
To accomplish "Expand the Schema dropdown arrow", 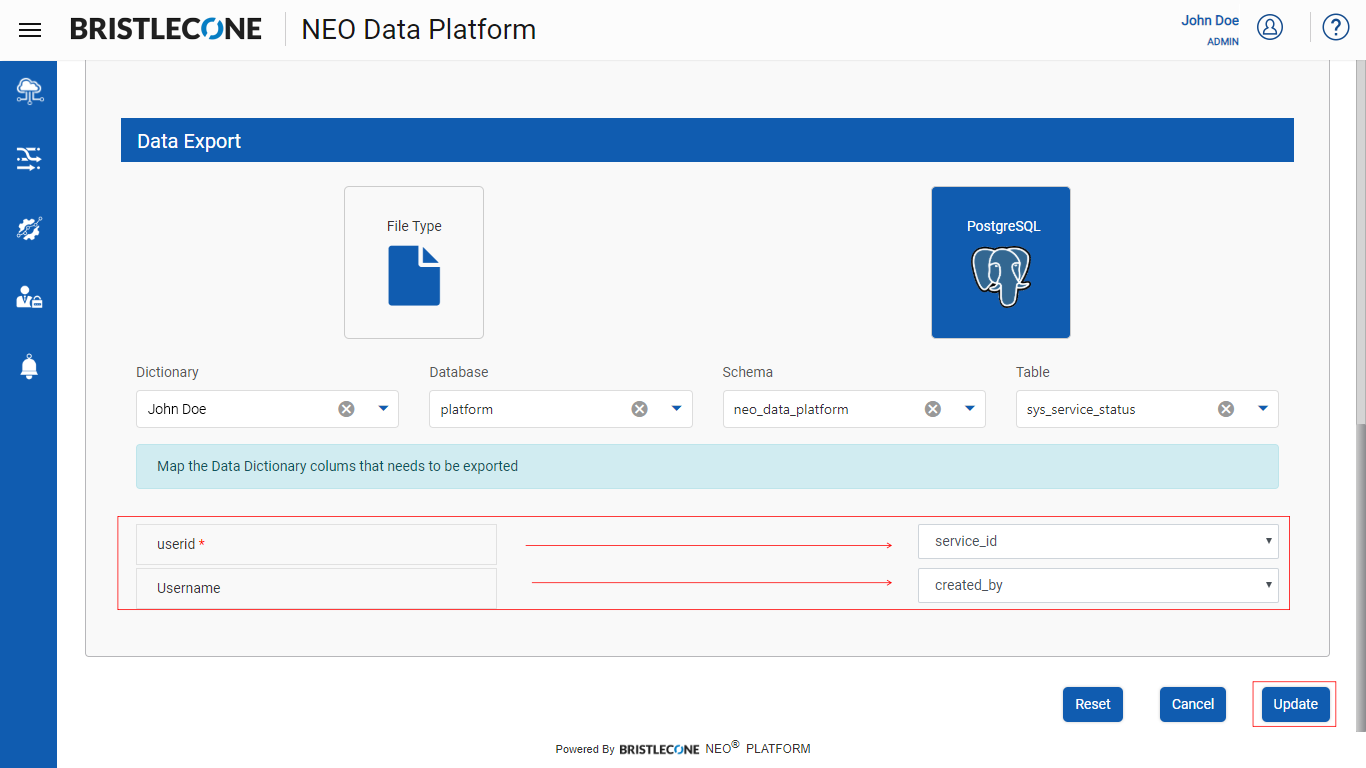I will (969, 408).
